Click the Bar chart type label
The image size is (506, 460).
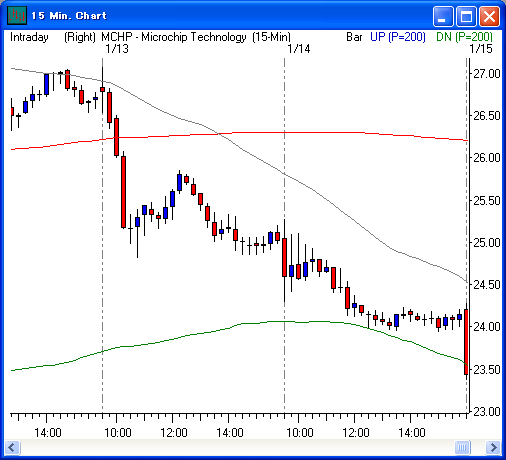(354, 37)
